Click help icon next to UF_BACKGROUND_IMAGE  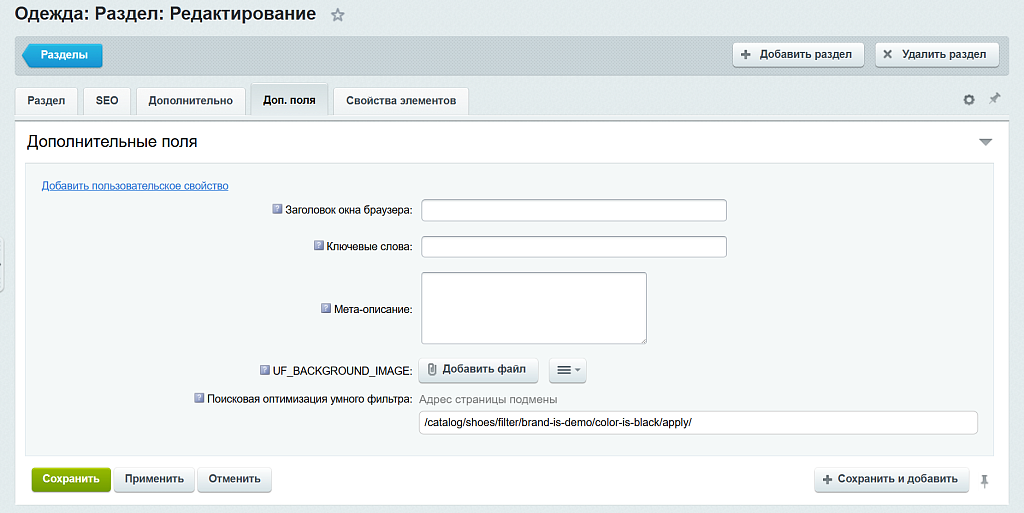point(265,370)
